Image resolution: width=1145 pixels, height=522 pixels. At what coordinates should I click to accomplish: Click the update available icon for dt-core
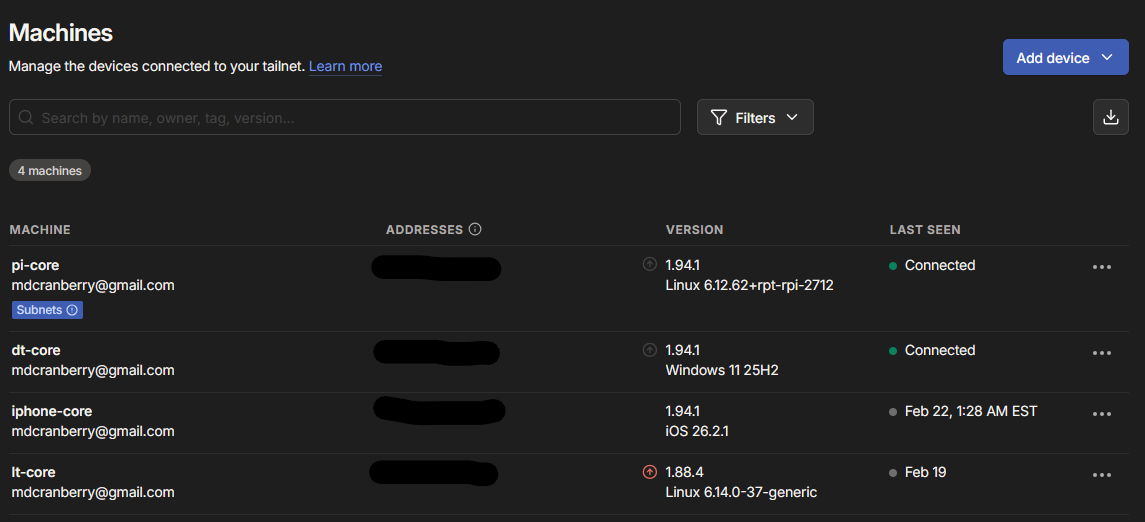click(x=649, y=350)
